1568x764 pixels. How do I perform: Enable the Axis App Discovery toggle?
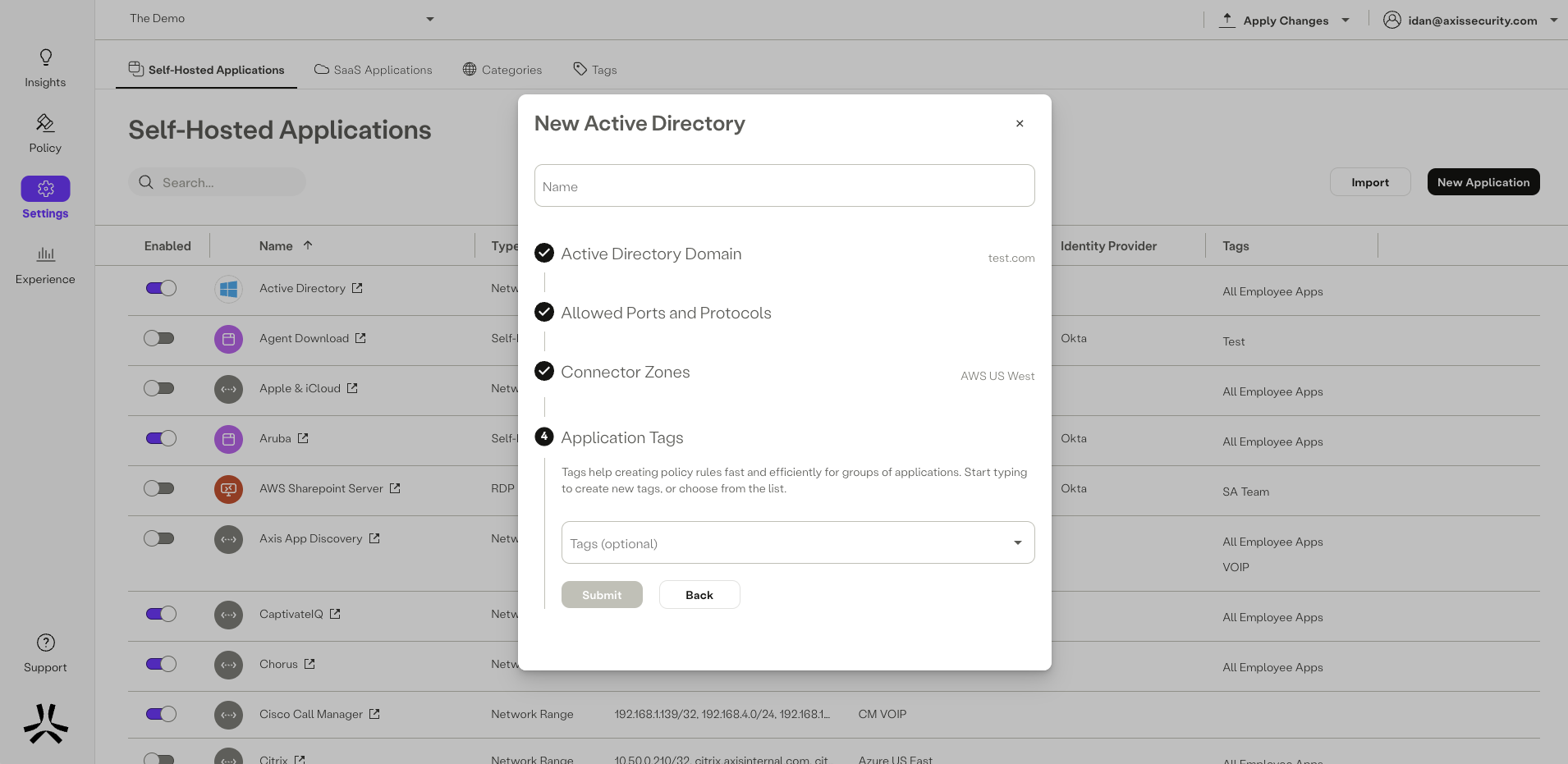click(x=159, y=538)
